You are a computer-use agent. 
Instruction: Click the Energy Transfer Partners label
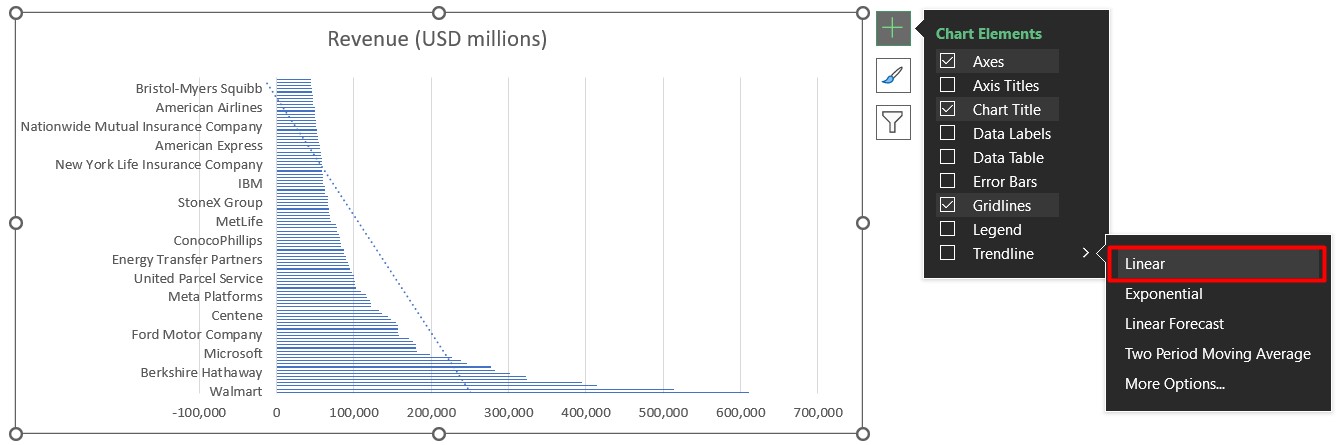tap(188, 259)
